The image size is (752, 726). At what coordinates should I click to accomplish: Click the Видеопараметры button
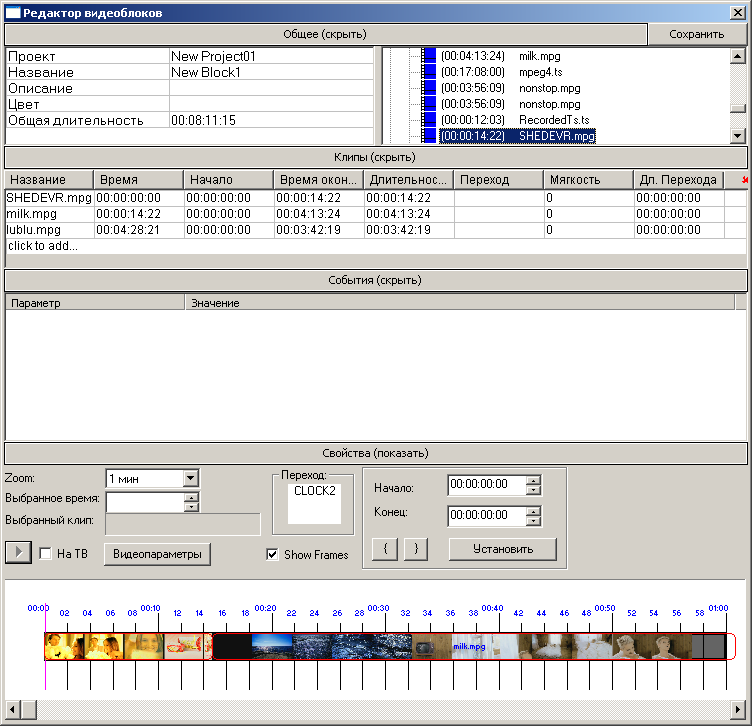158,554
